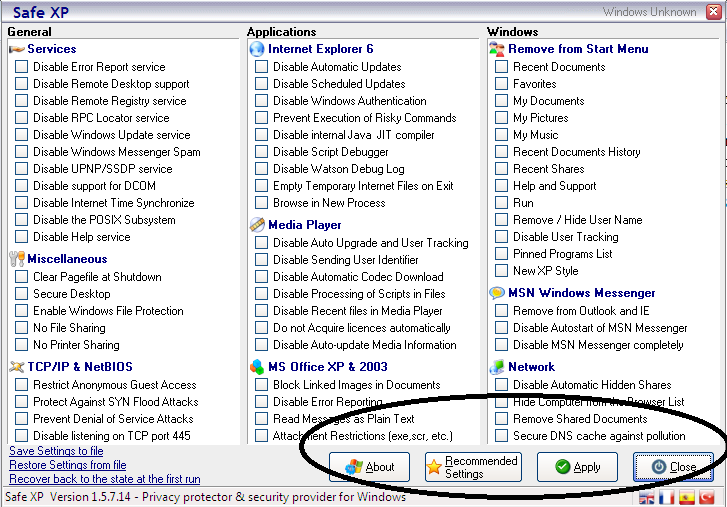This screenshot has width=727, height=507.
Task: Check Disable Windows Authentication
Action: 261,101
